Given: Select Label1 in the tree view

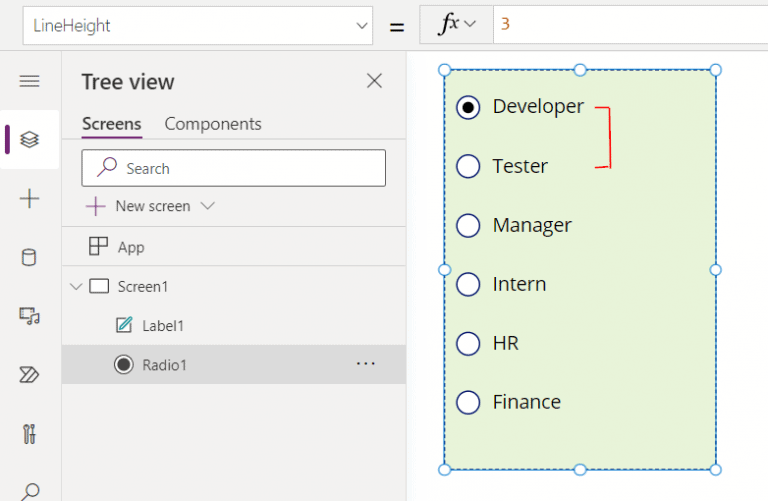Looking at the screenshot, I should point(234,326).
